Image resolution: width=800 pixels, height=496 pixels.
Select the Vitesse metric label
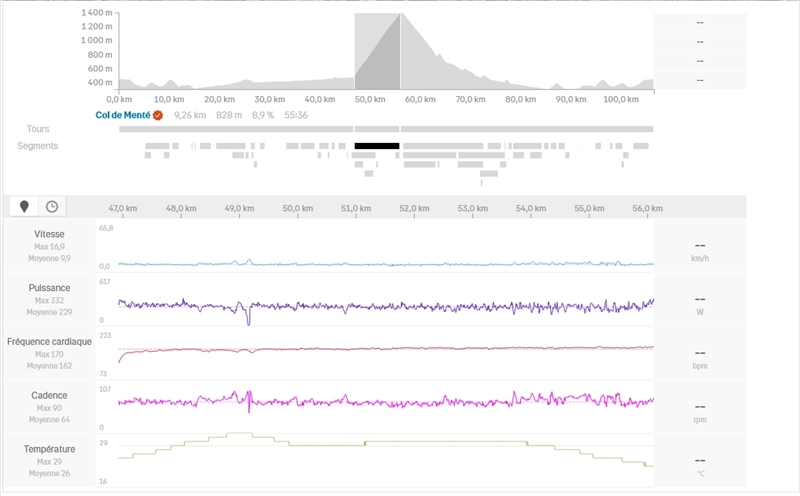(x=49, y=233)
